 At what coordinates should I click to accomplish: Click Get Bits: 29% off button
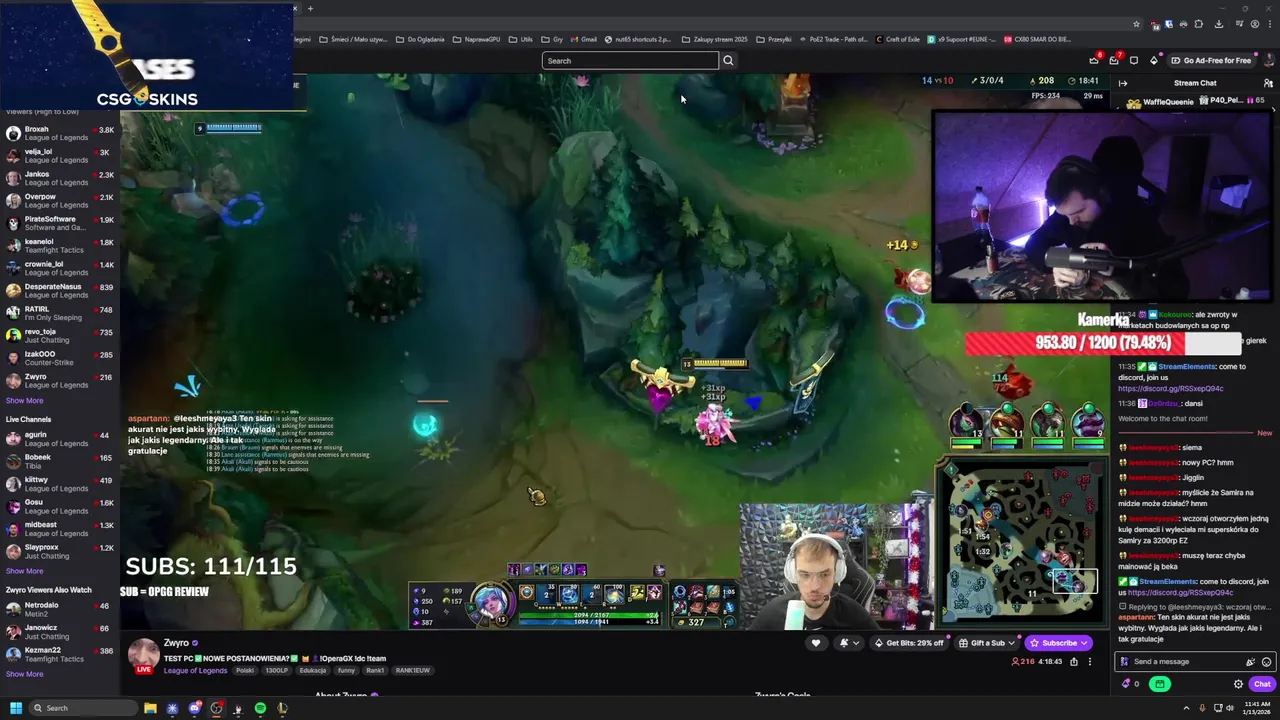click(909, 643)
